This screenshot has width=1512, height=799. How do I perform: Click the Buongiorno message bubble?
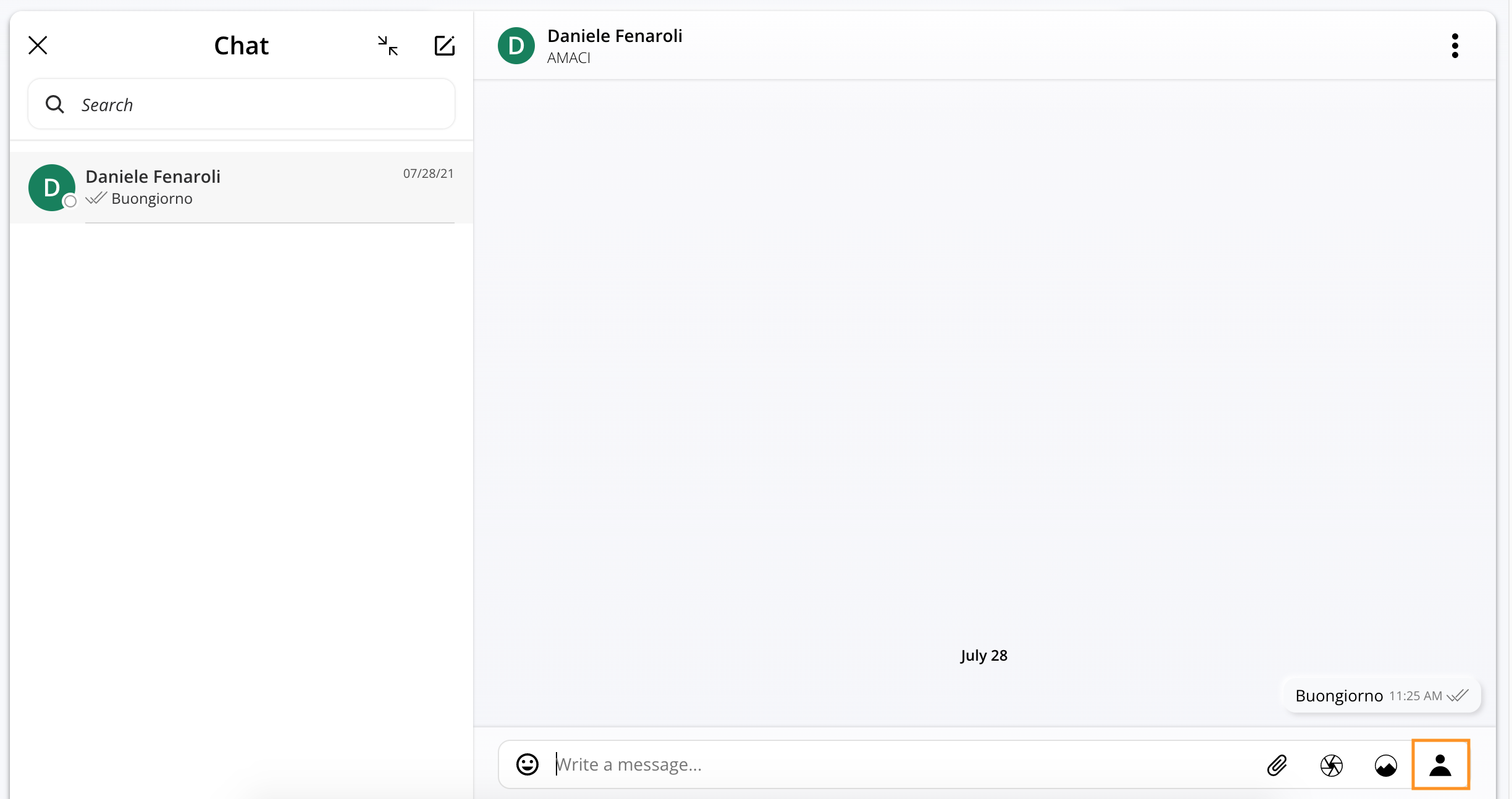(1382, 695)
